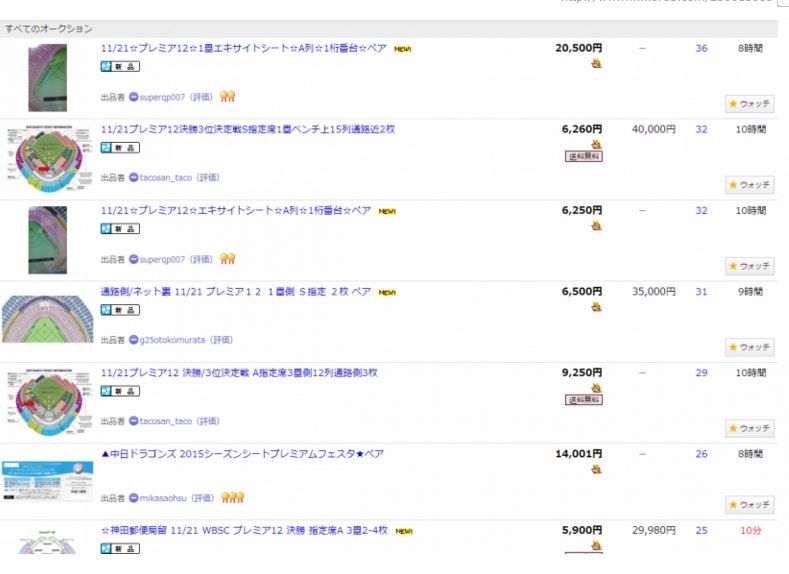Click bid icon under 20,500円 price
789x574 pixels.
pyautogui.click(x=596, y=63)
